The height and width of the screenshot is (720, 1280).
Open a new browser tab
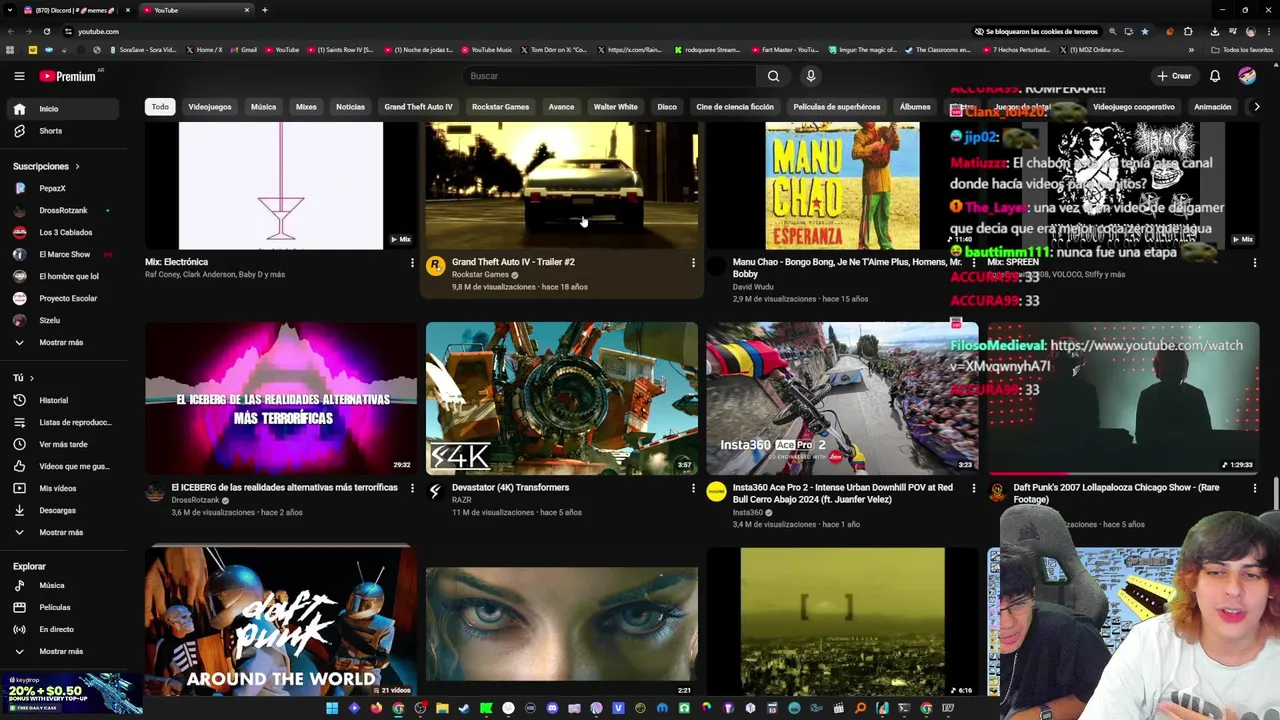[x=264, y=10]
